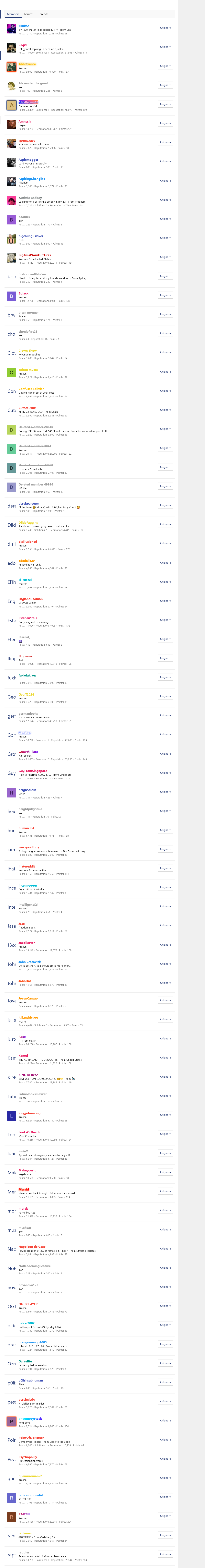Unignore the member Growth Plate
The width and height of the screenshot is (205, 1568).
[165, 754]
